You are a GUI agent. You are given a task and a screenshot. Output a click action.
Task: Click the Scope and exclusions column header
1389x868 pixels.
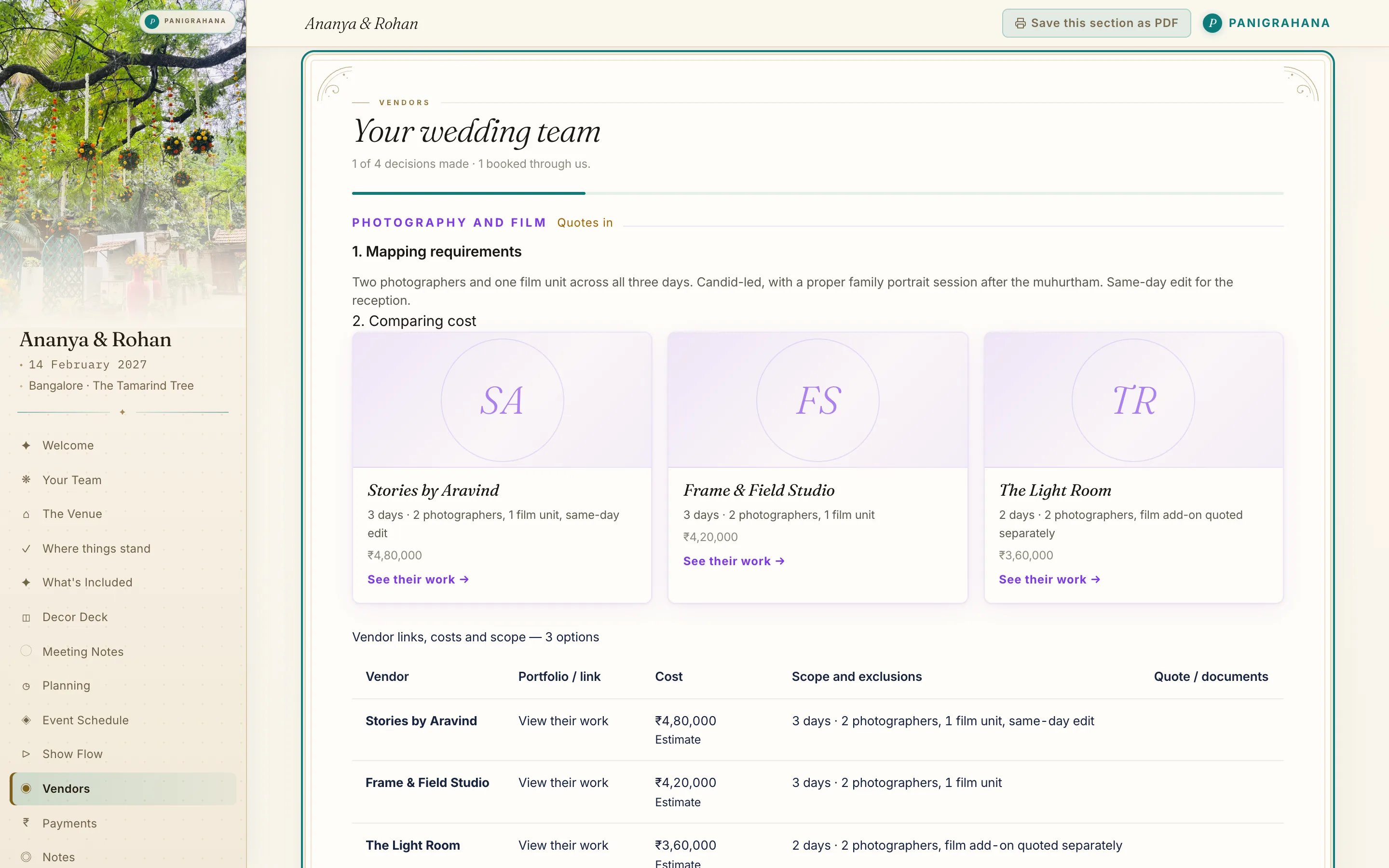857,677
